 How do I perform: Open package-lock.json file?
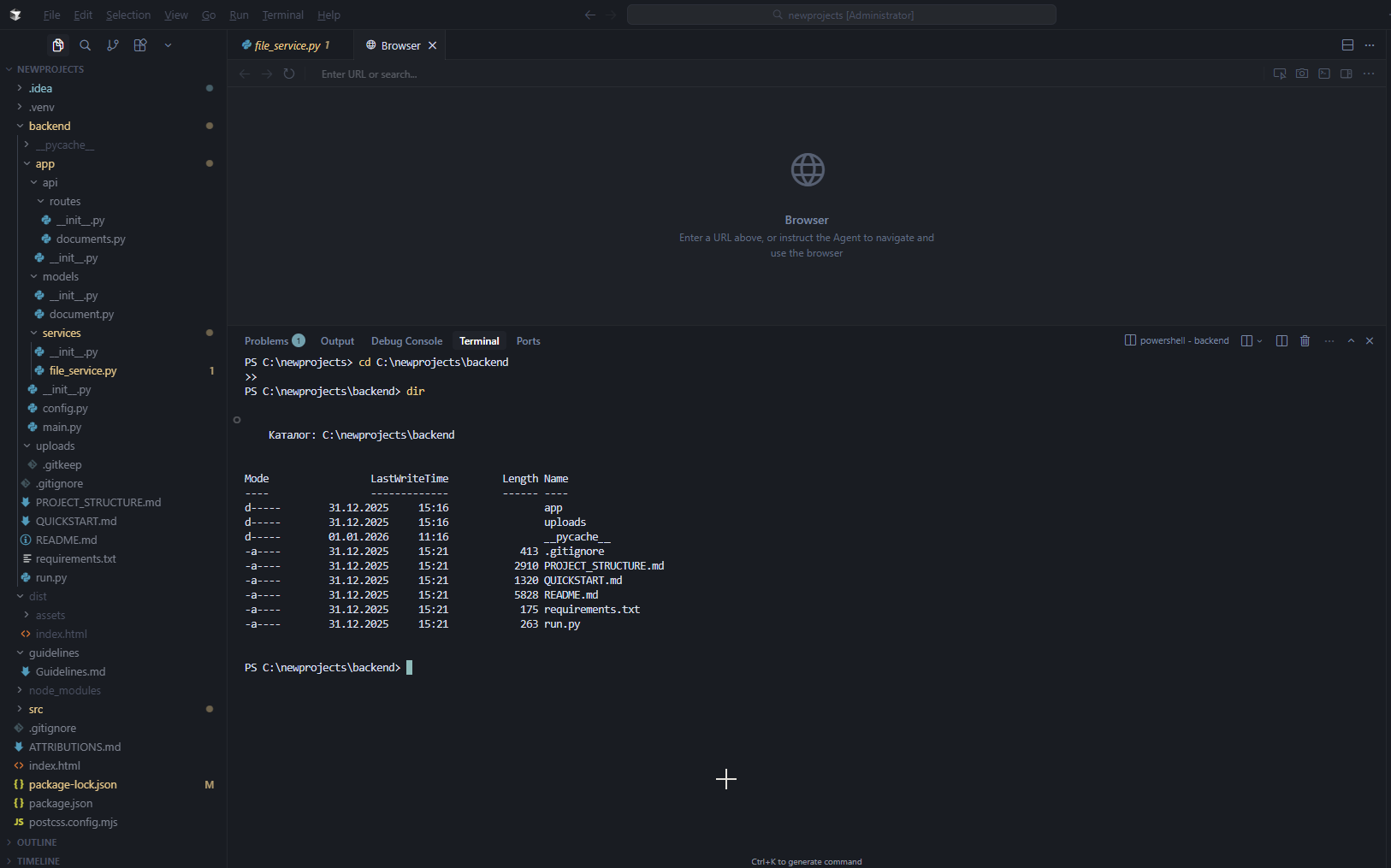point(113,784)
